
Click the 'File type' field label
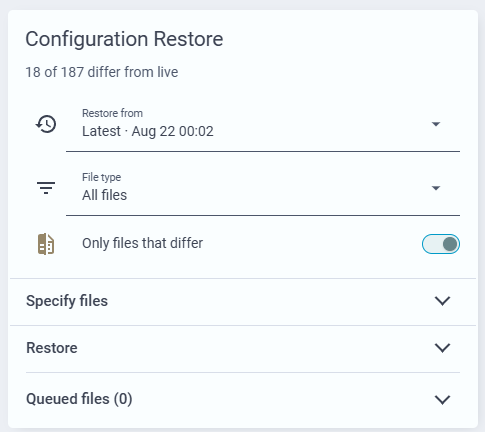coord(101,177)
